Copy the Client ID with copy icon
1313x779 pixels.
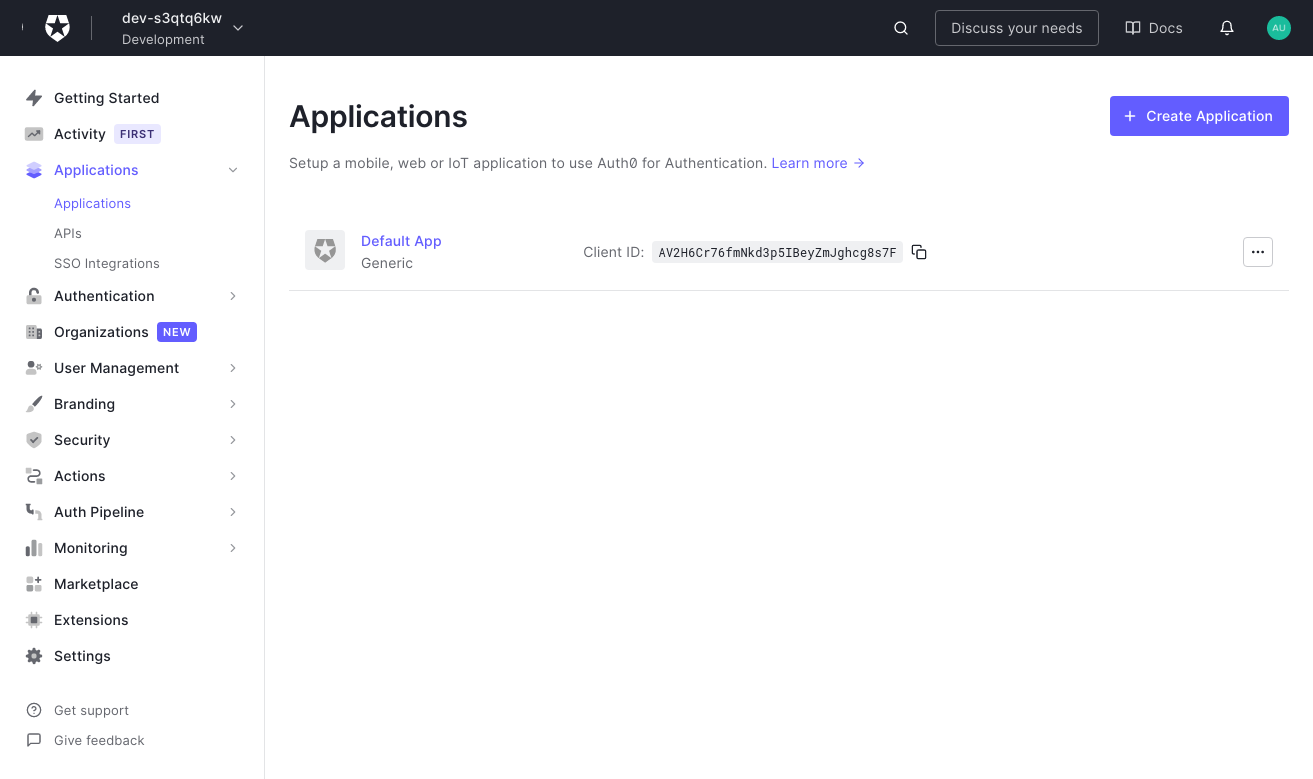click(919, 252)
